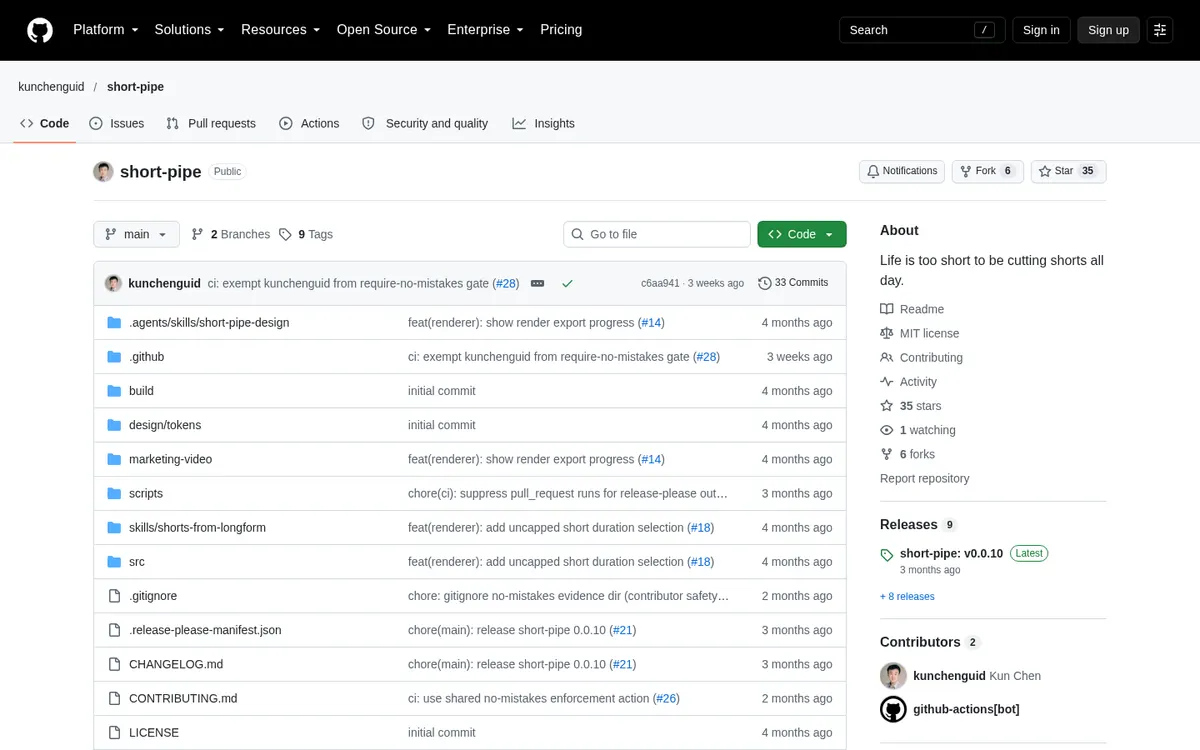Expand the Enterprise menu
This screenshot has width=1200, height=750.
click(x=486, y=30)
